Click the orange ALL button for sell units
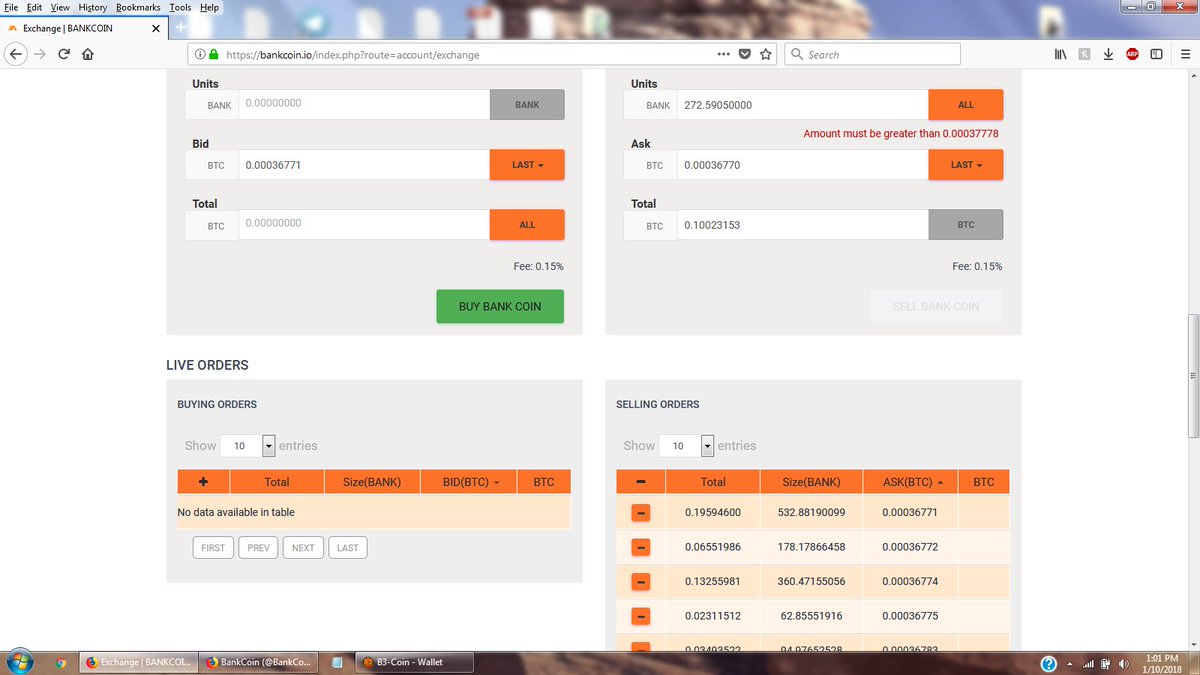Screen dimensions: 1200x675 click(x=966, y=105)
